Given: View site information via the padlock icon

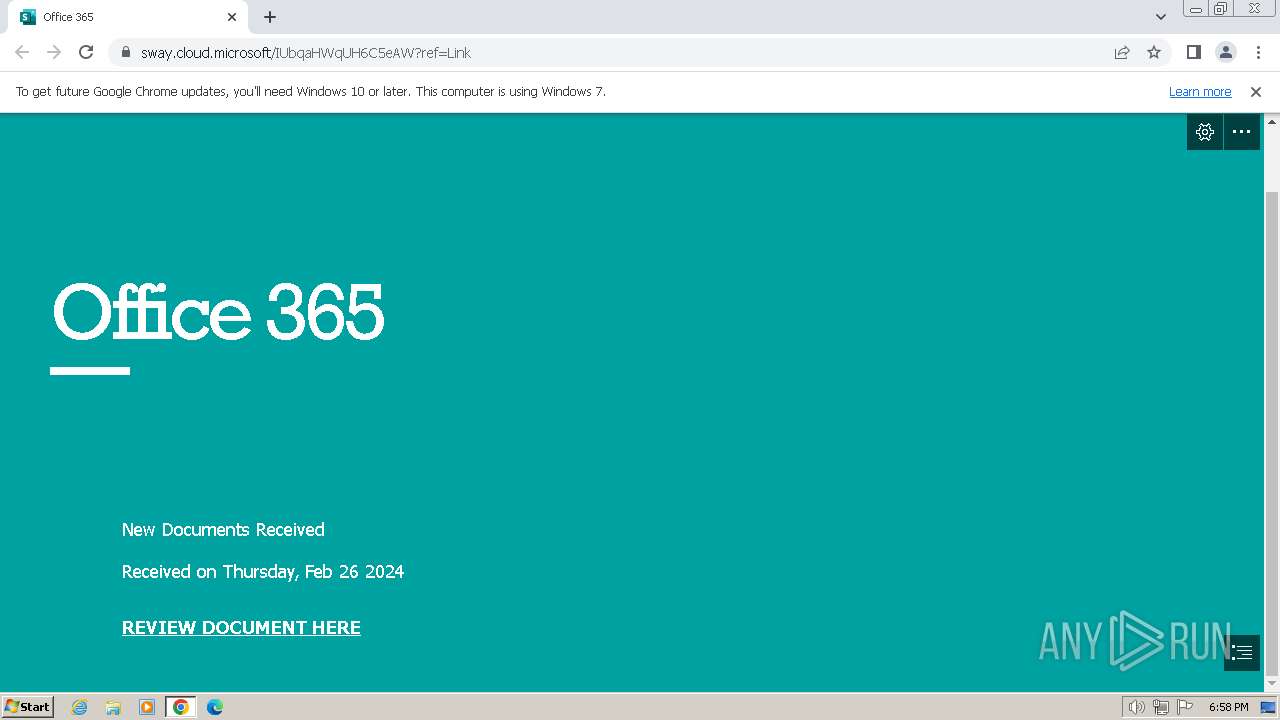Looking at the screenshot, I should click(126, 52).
